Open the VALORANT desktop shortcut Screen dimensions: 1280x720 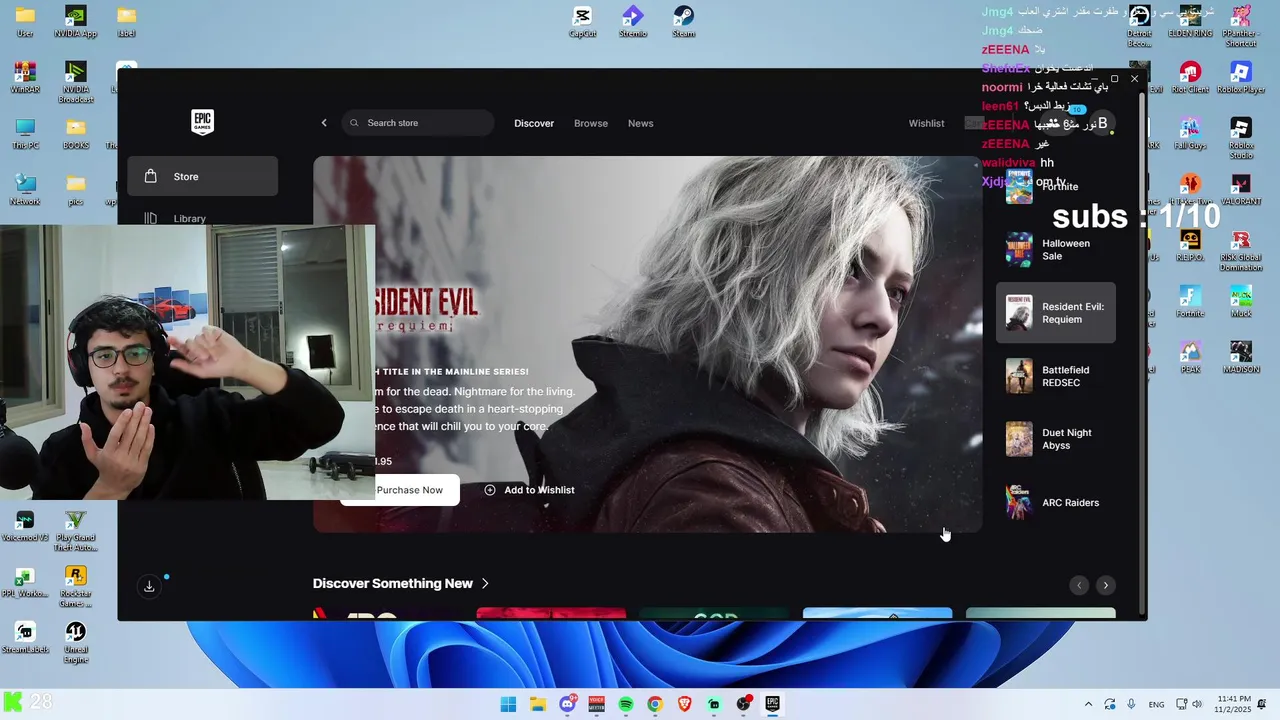click(x=1241, y=190)
